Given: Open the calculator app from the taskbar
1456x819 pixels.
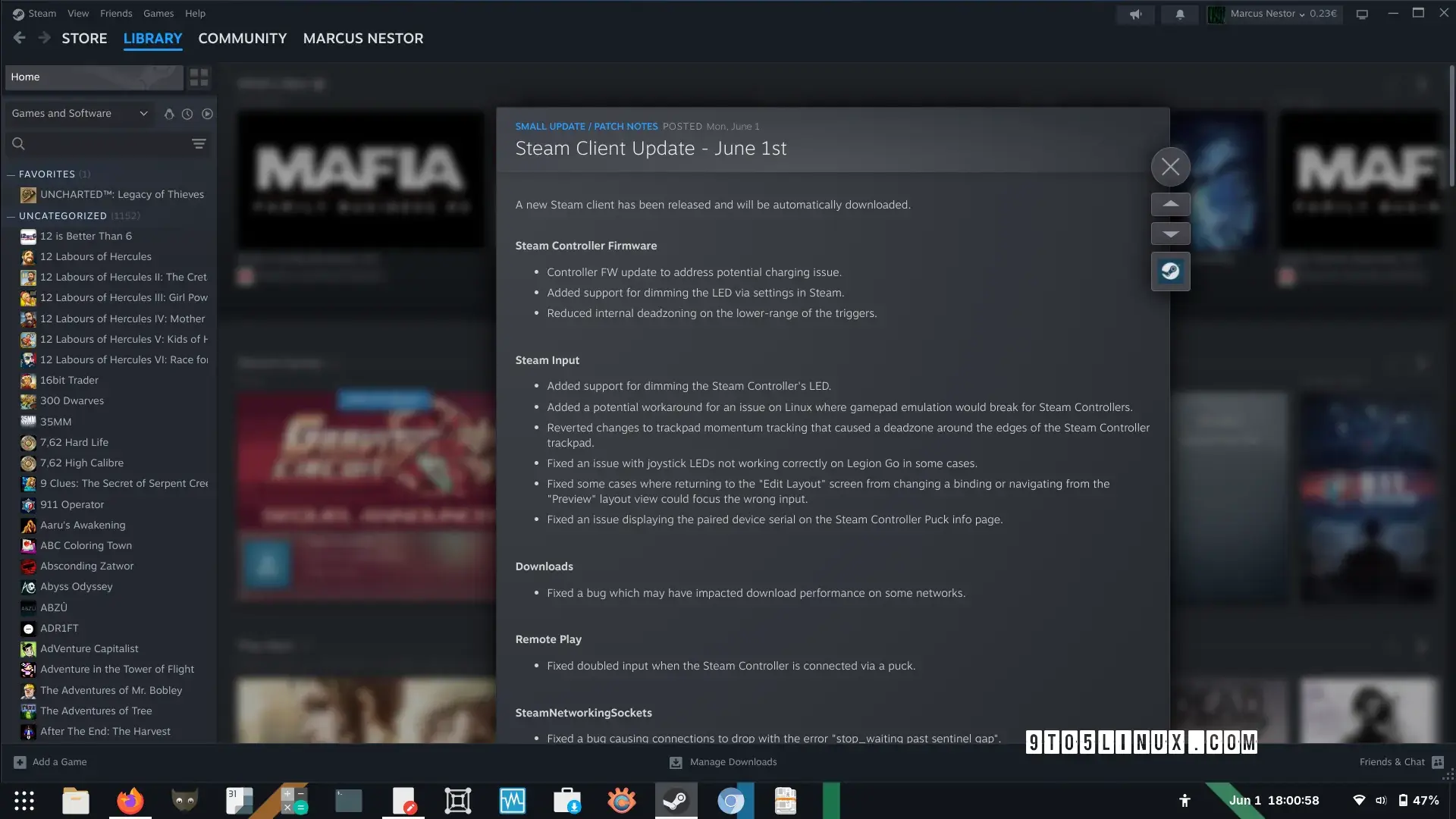Looking at the screenshot, I should click(293, 801).
